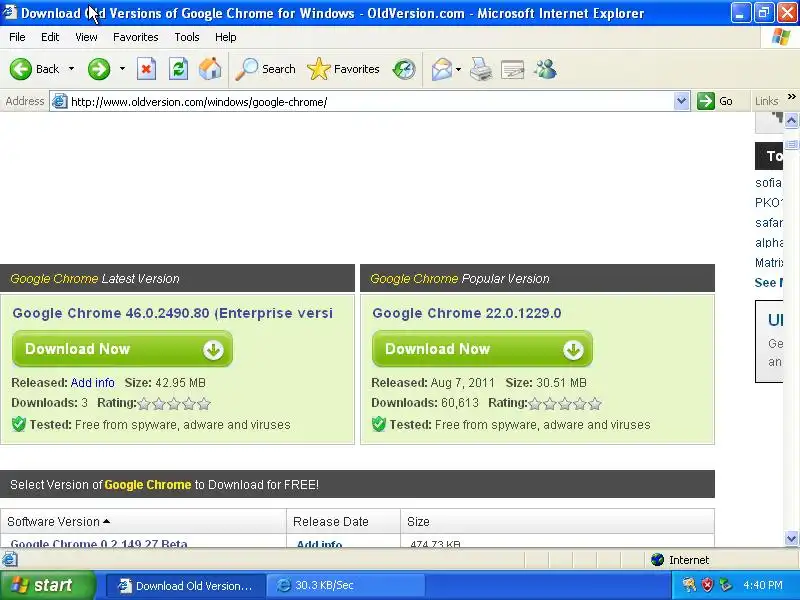
Task: Open the address bar dropdown list
Action: click(x=682, y=101)
